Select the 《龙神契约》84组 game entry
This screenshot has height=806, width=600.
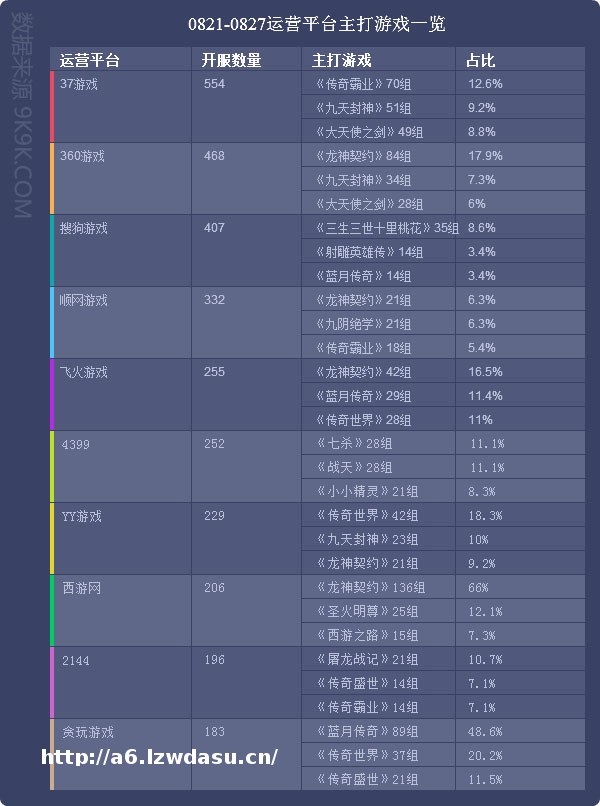point(362,156)
